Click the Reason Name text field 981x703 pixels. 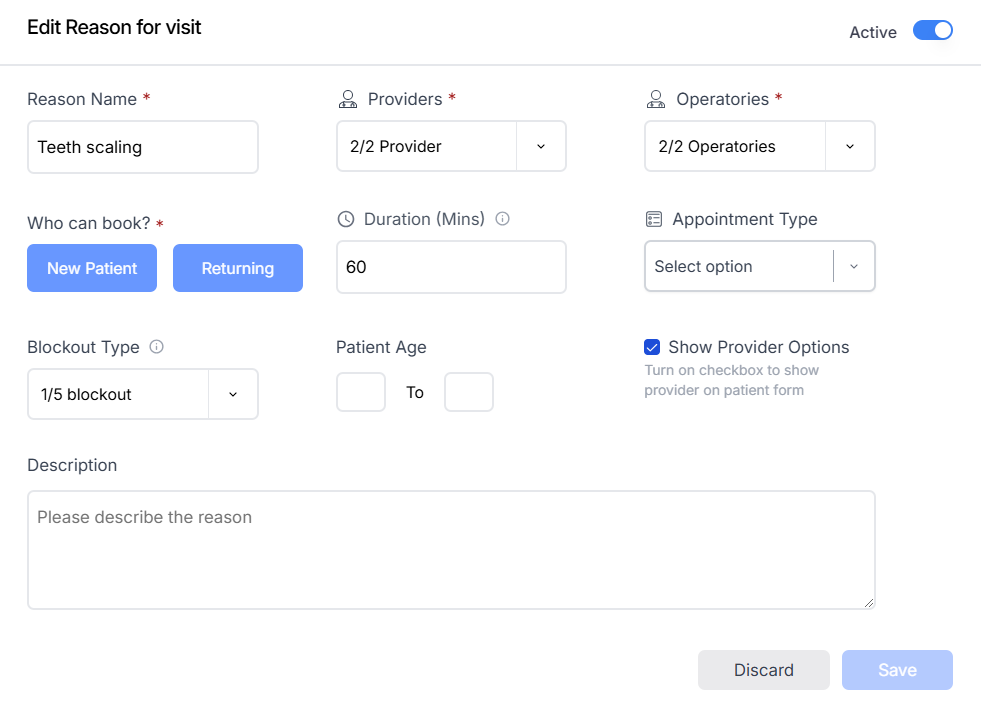point(143,147)
